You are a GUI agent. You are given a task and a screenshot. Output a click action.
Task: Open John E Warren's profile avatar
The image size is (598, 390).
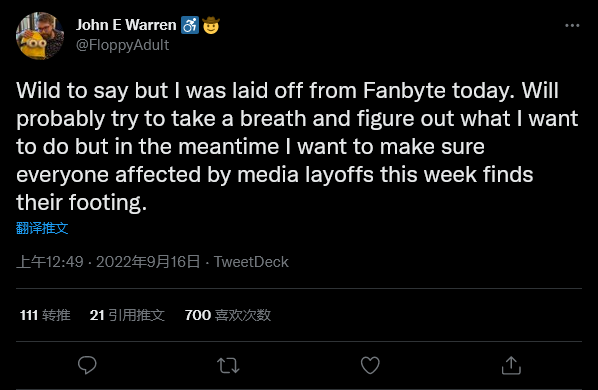pos(40,35)
